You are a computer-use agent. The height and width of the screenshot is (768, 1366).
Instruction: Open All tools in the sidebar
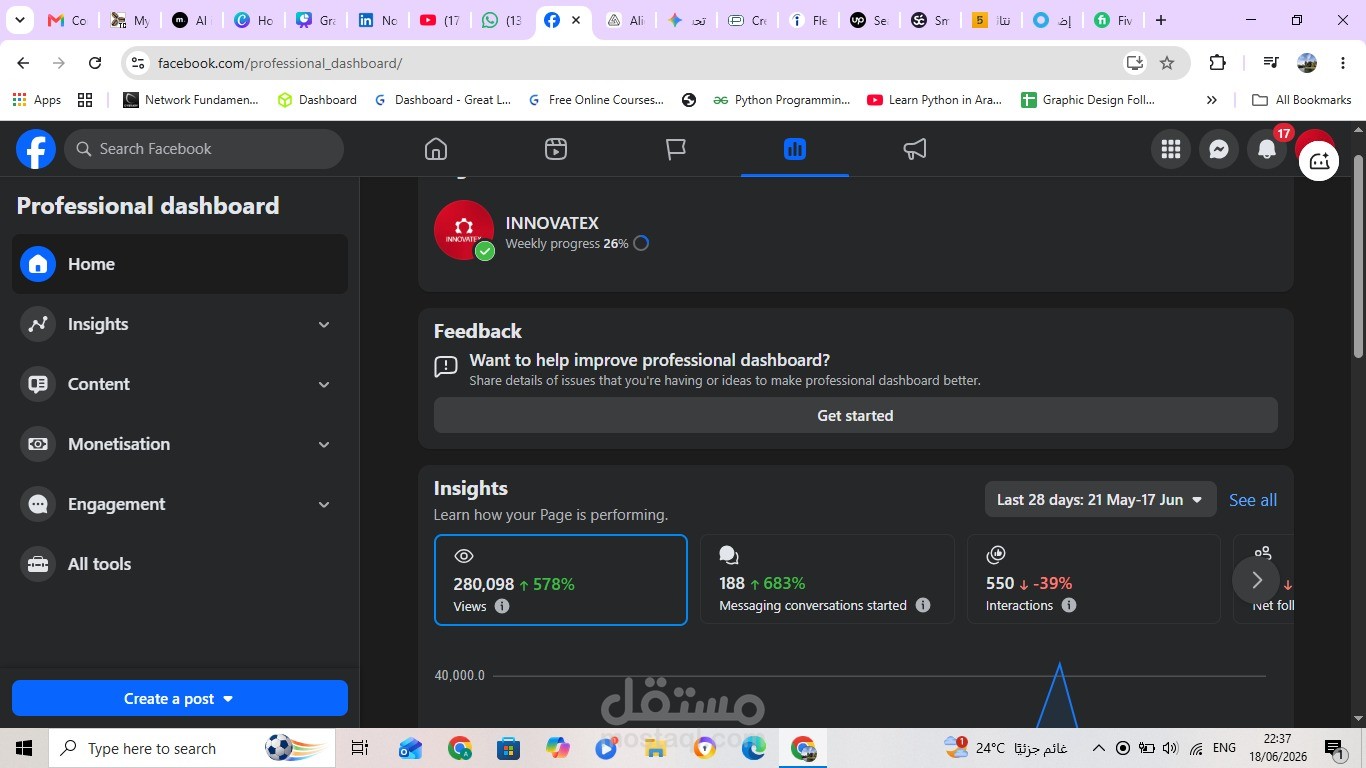point(180,564)
